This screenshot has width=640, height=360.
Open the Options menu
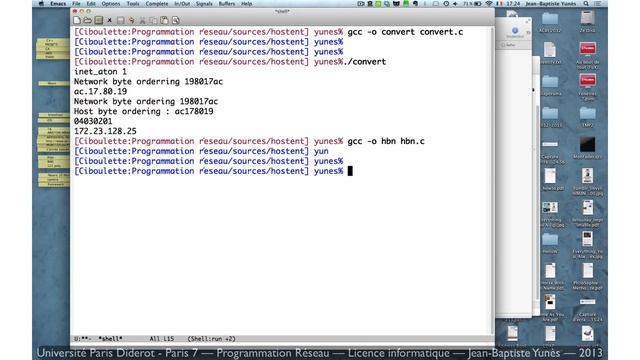[111, 4]
